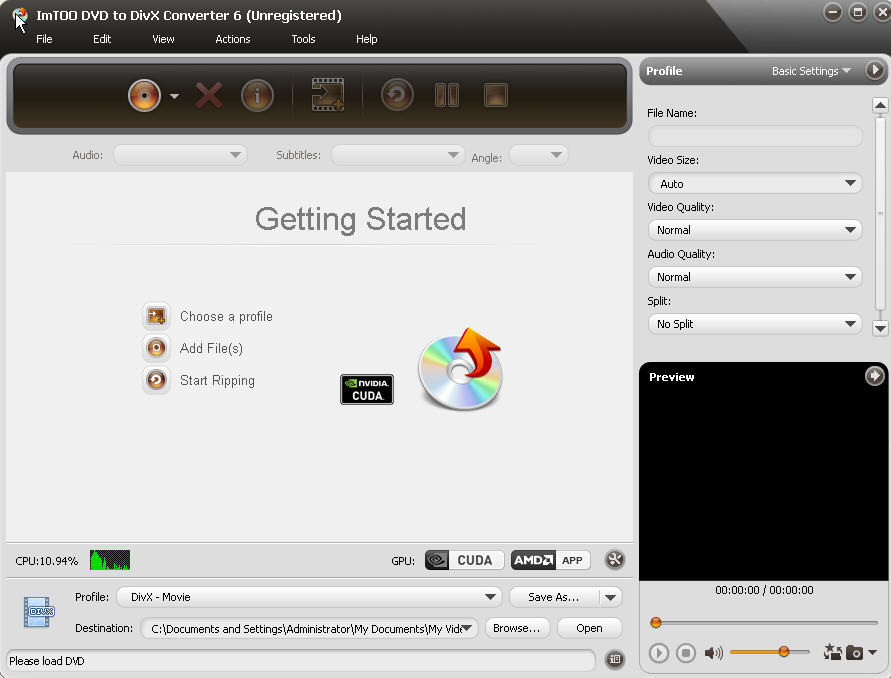
Task: Click the app logo in title bar
Action: 20,15
